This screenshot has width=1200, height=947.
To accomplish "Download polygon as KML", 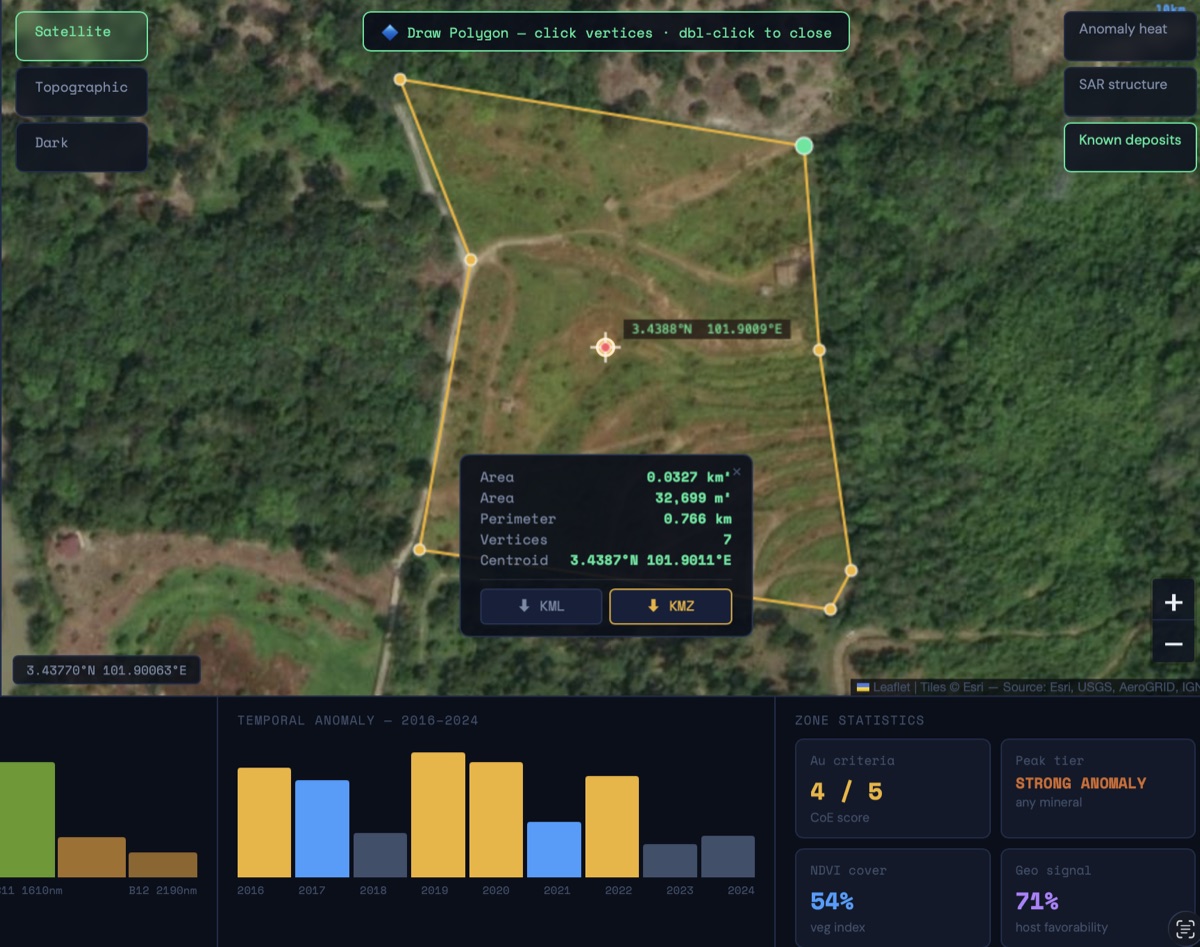I will 541,606.
